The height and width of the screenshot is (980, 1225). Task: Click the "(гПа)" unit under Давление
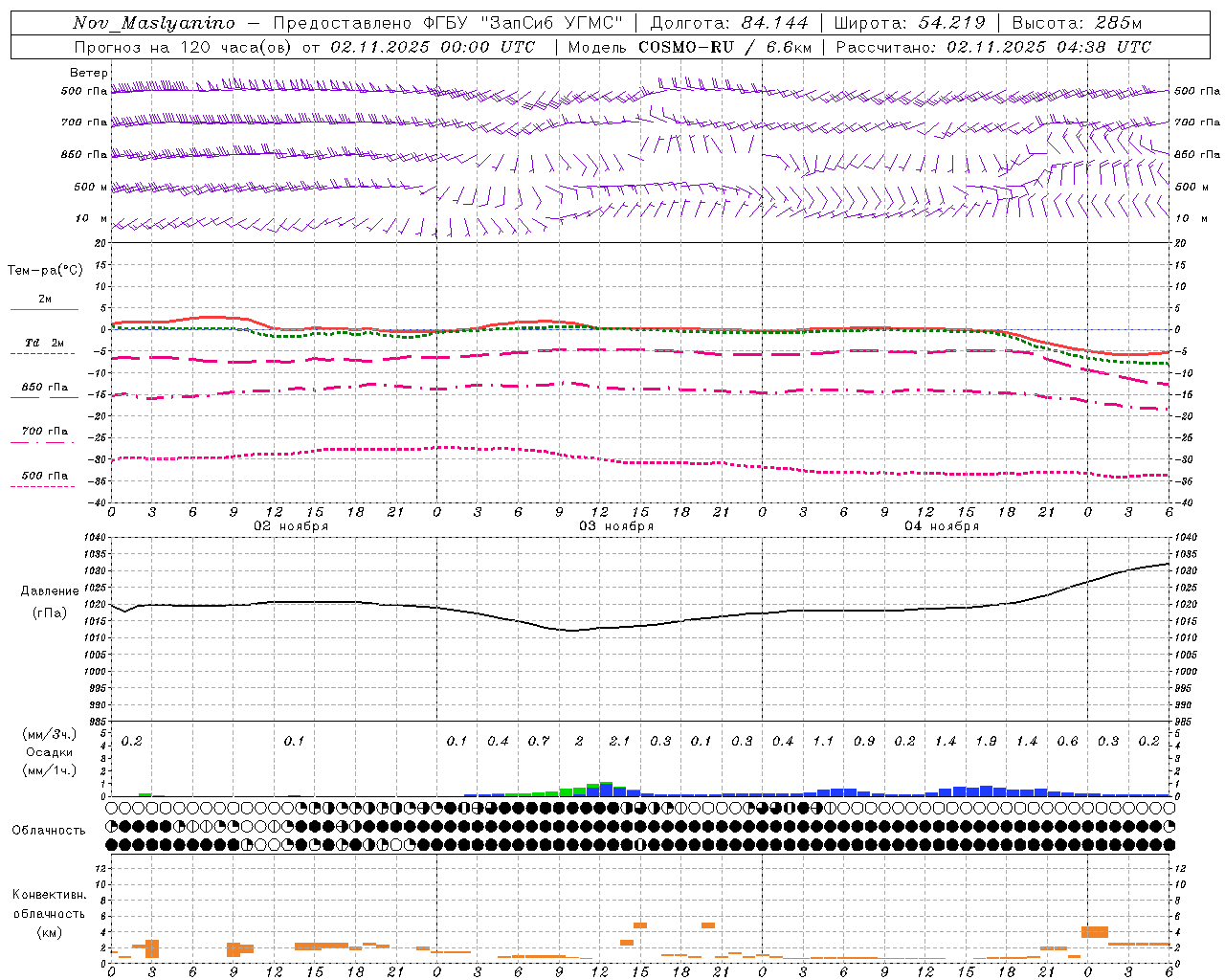[x=50, y=612]
